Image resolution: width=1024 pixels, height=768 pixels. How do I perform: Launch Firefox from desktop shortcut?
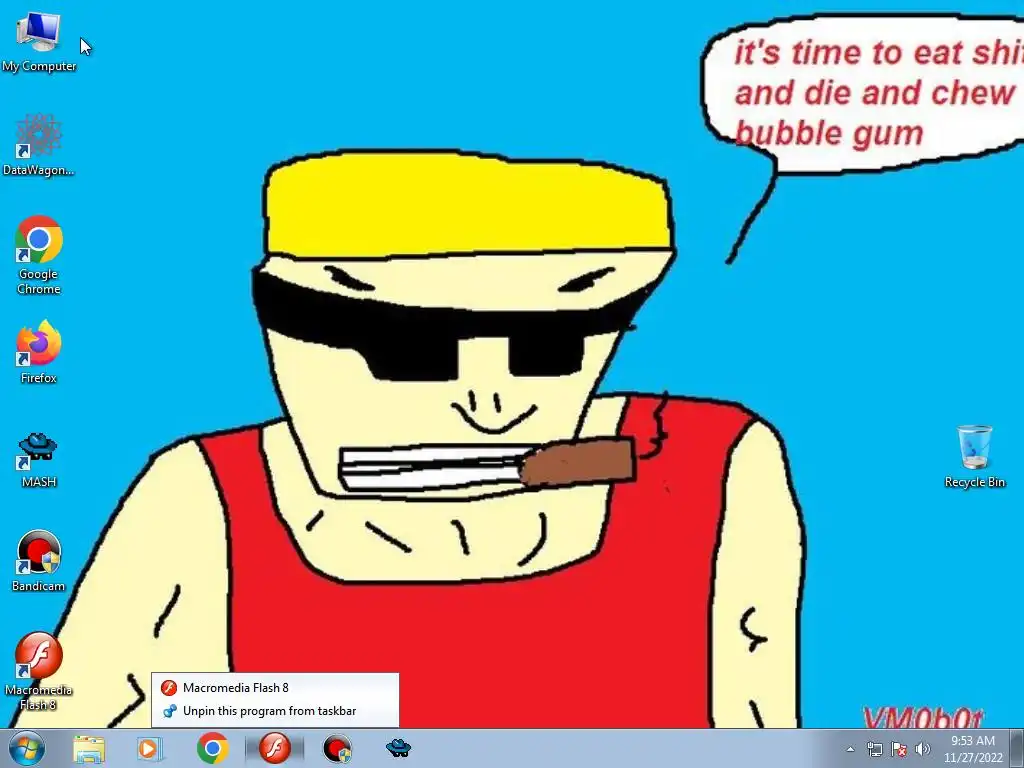click(39, 351)
